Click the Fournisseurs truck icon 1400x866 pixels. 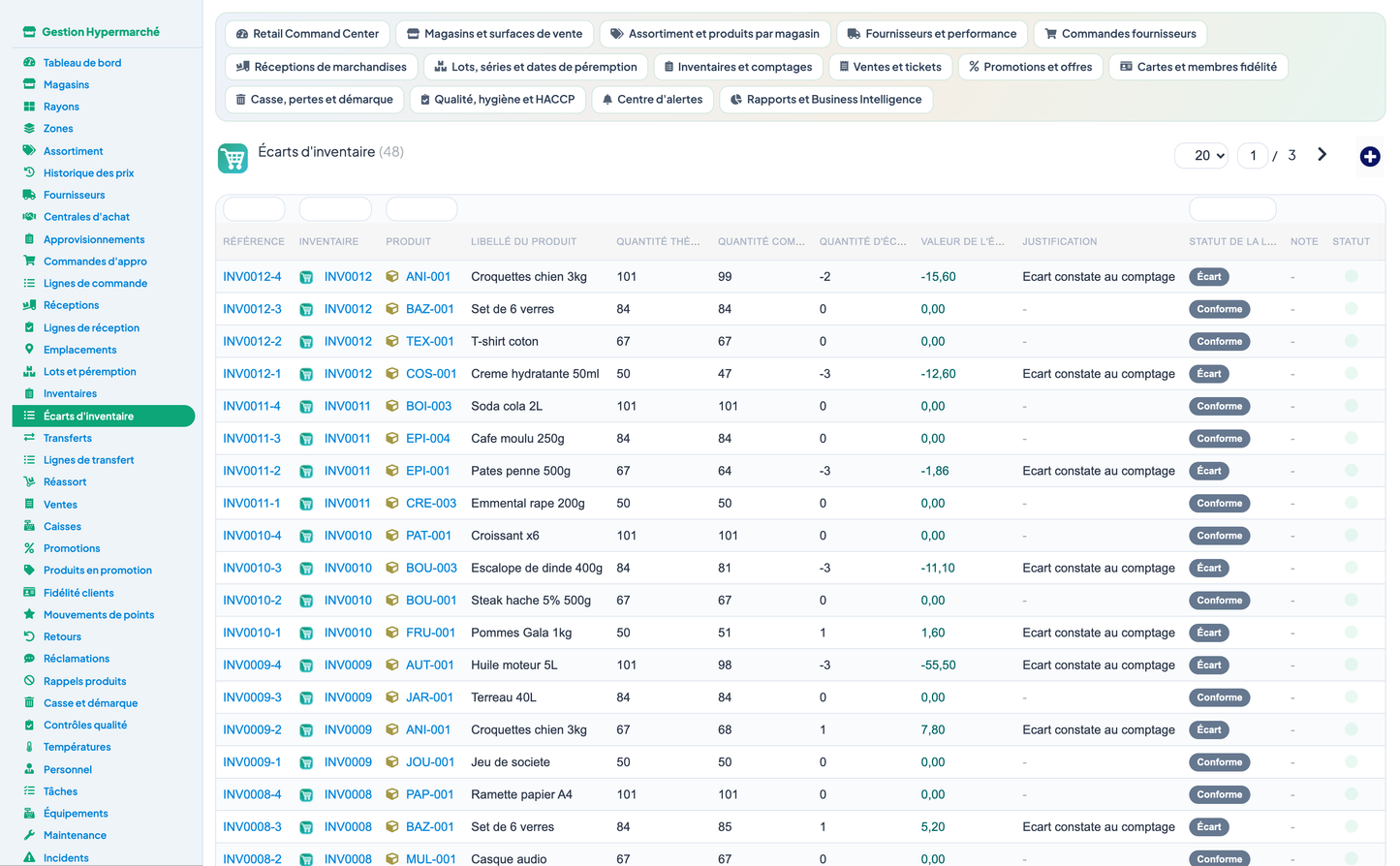click(x=29, y=195)
